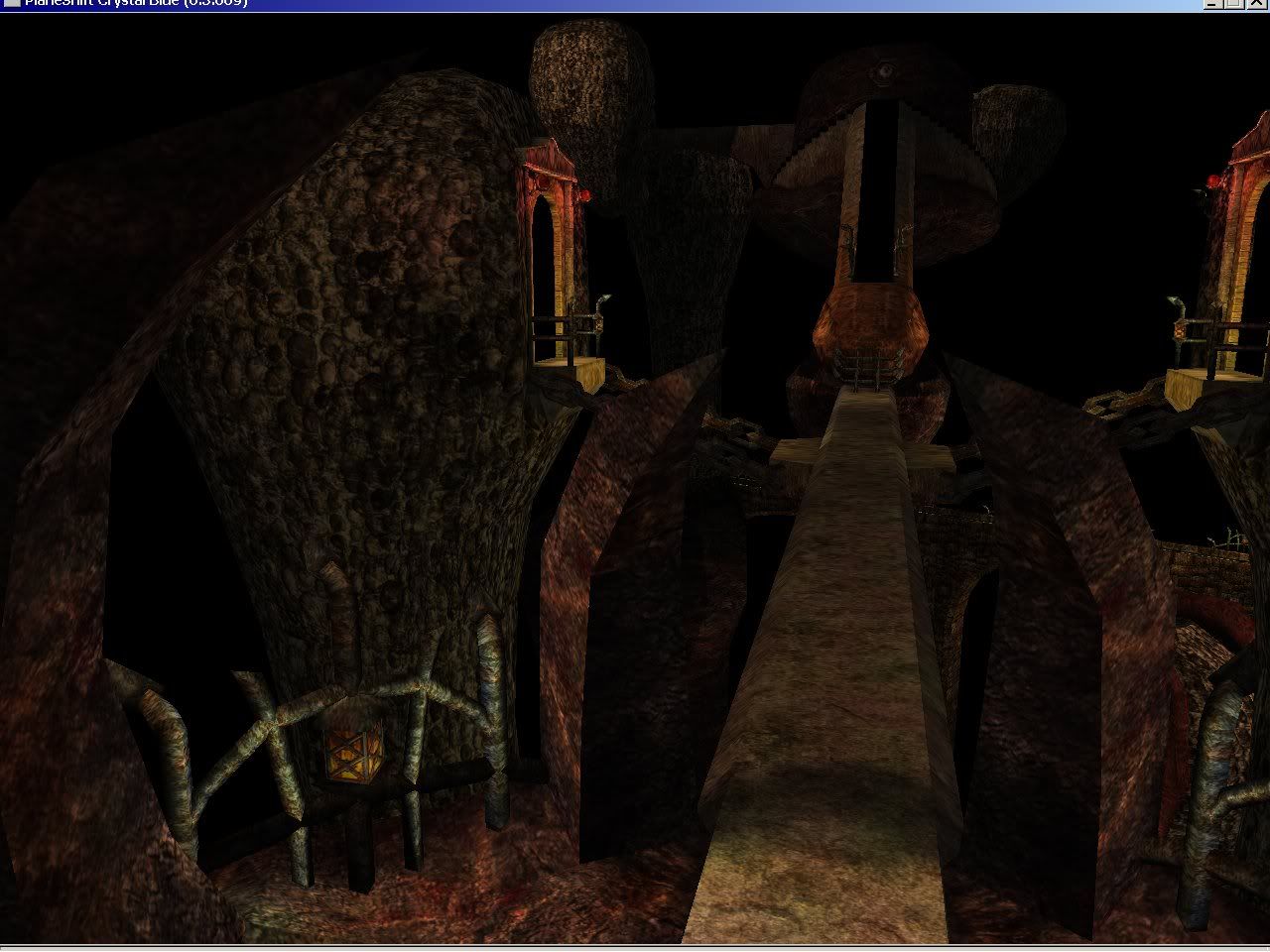Close the PlaneShift Crystal Blue window
This screenshot has height=952, width=1270.
[1255, 3]
